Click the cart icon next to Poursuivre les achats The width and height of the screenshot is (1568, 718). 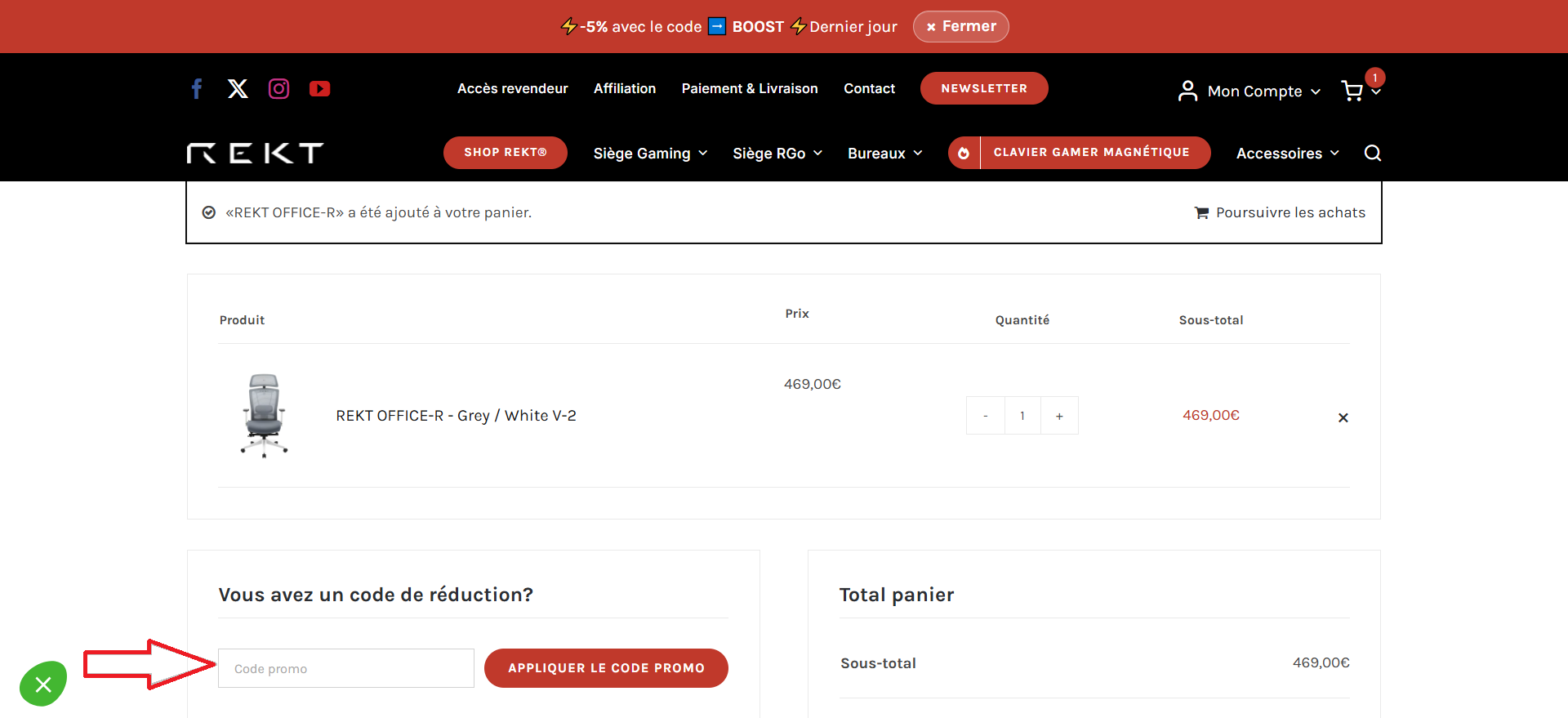pyautogui.click(x=1201, y=213)
